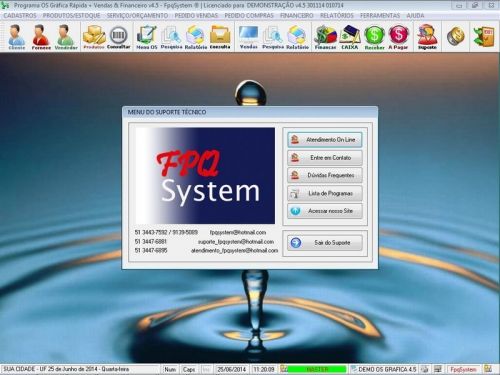The width and height of the screenshot is (500, 375).
Task: Open the SERVIÇO/ORÇAMENTO menu
Action: pos(137,16)
